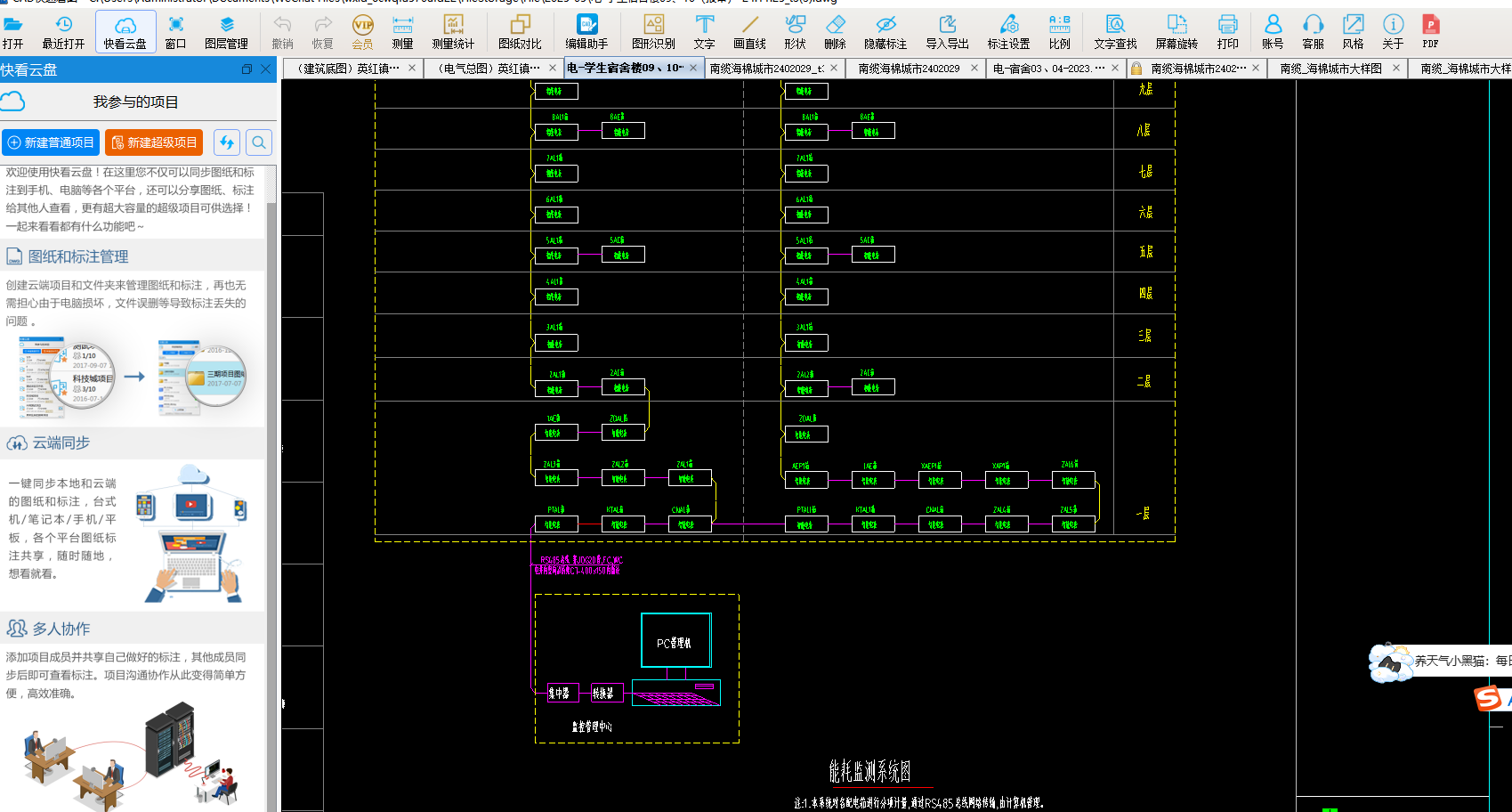Click the 云端同步 heading
The width and height of the screenshot is (1512, 812).
(x=61, y=443)
